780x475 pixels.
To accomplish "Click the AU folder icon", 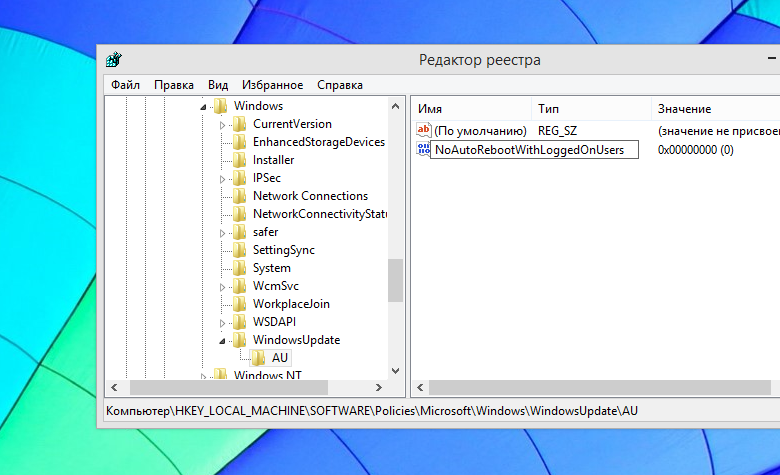I will coord(258,358).
